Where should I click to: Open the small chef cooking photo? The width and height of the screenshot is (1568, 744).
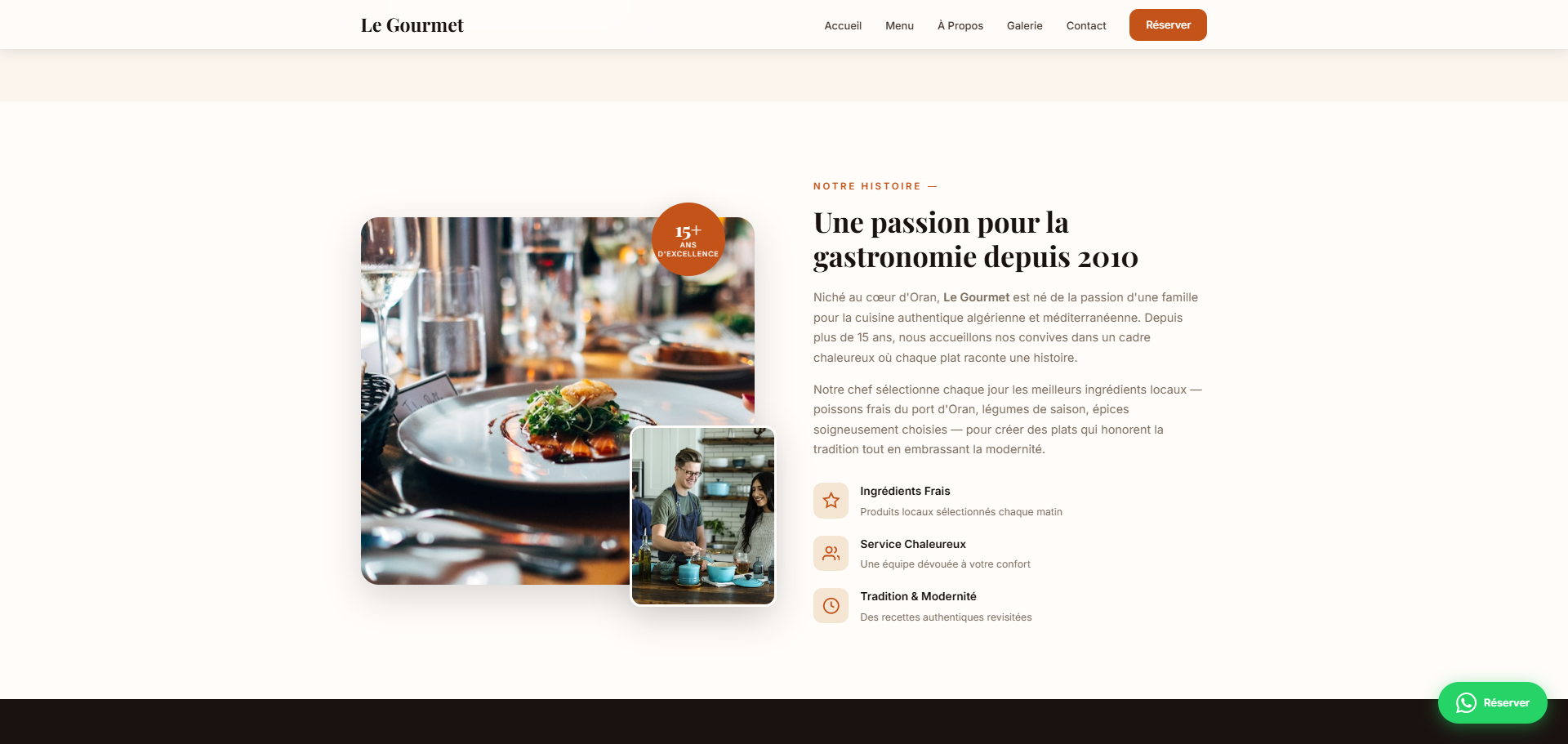703,516
